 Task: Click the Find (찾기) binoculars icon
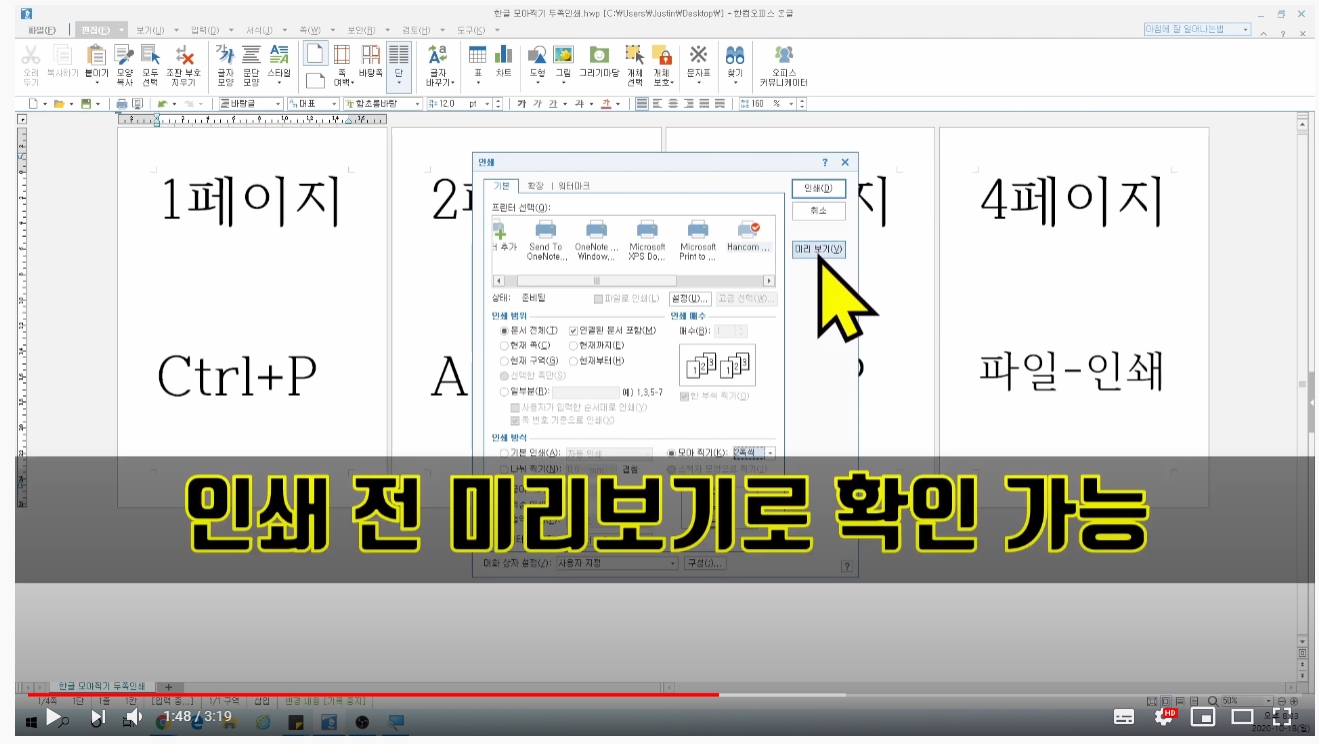coord(735,65)
